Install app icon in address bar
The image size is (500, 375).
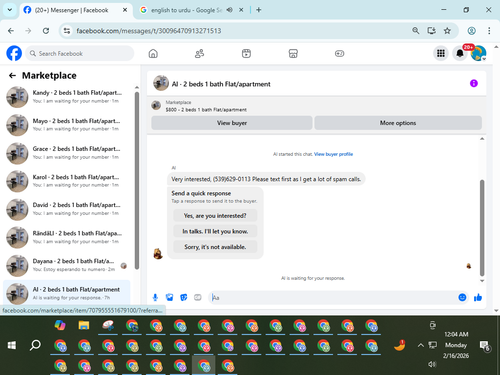[x=432, y=31]
